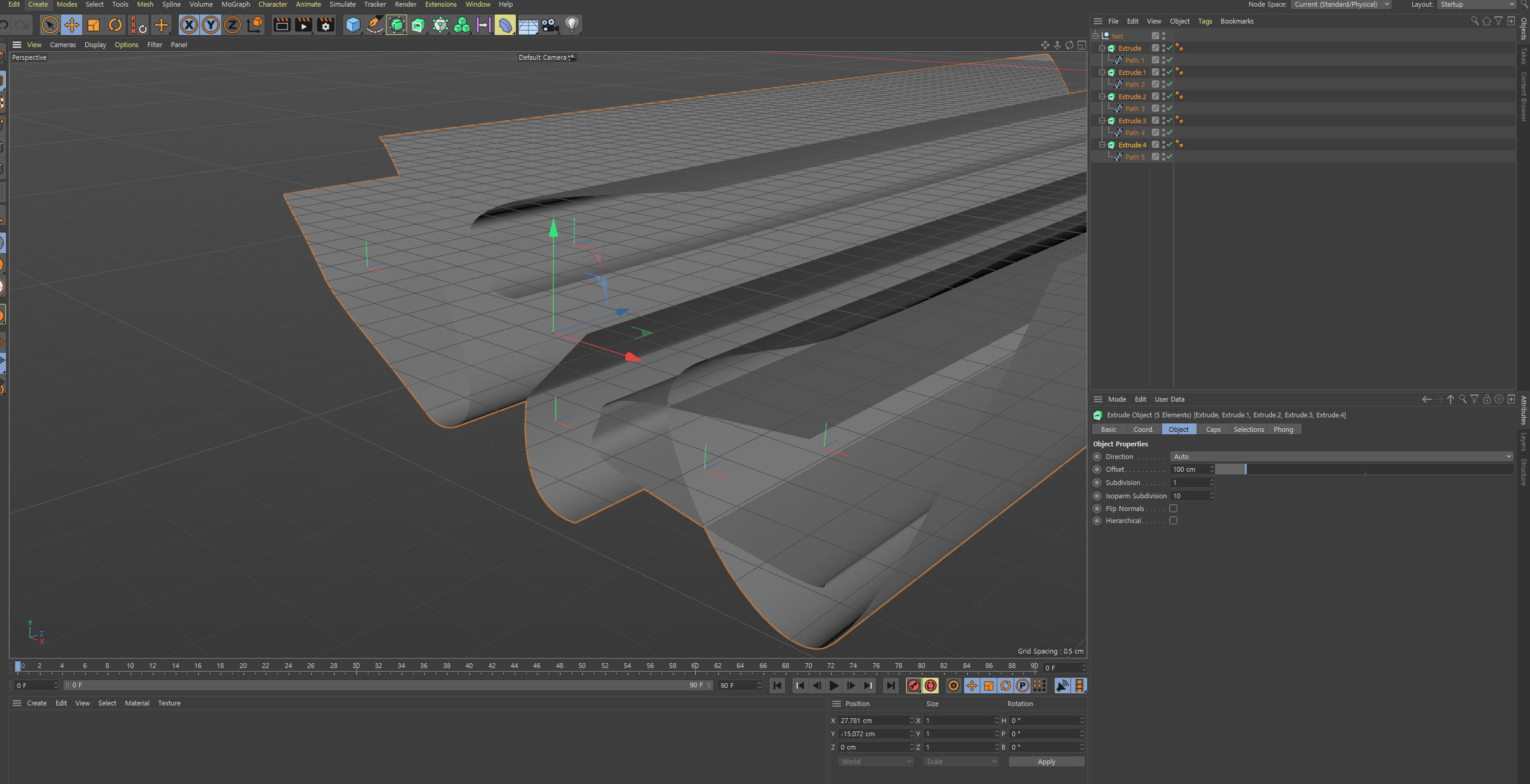The image size is (1530, 784).
Task: Collapse the test root object
Action: tap(1095, 36)
